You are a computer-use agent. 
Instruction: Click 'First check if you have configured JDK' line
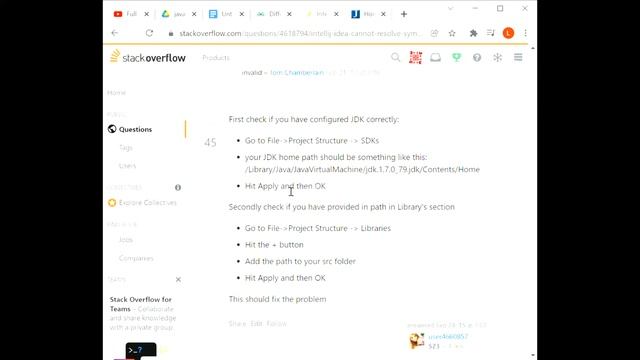coord(313,120)
